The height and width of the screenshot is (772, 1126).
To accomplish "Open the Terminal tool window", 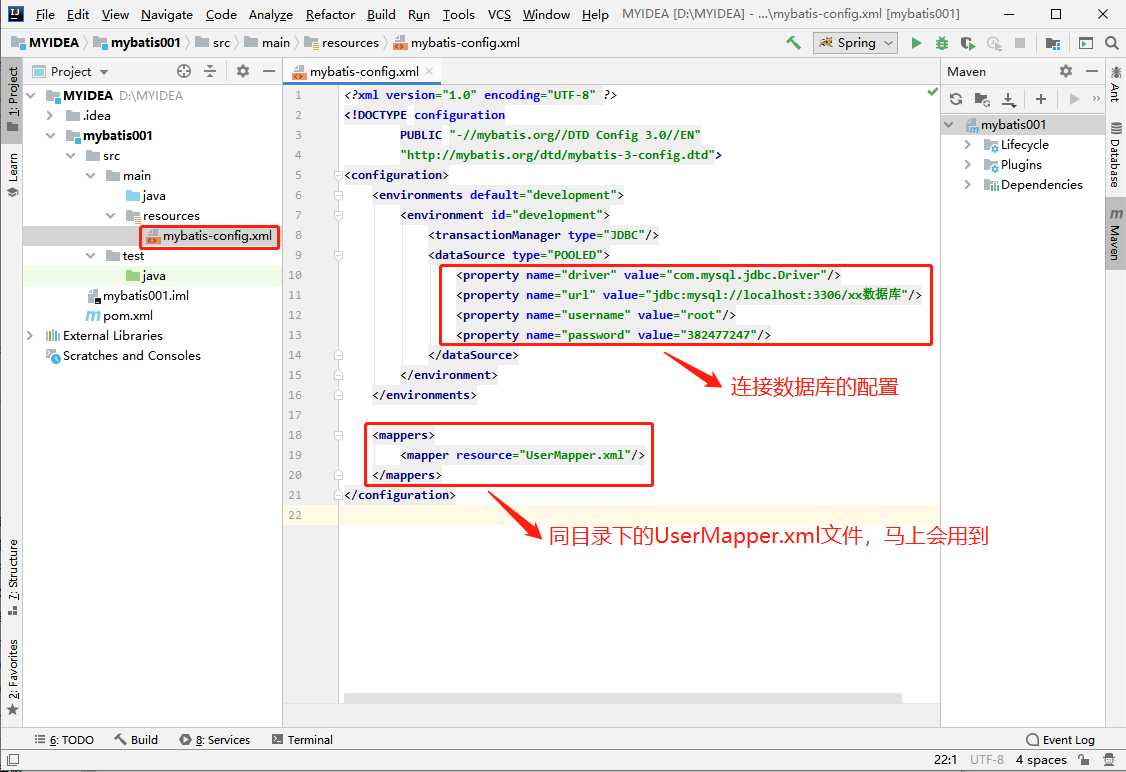I will pyautogui.click(x=302, y=740).
